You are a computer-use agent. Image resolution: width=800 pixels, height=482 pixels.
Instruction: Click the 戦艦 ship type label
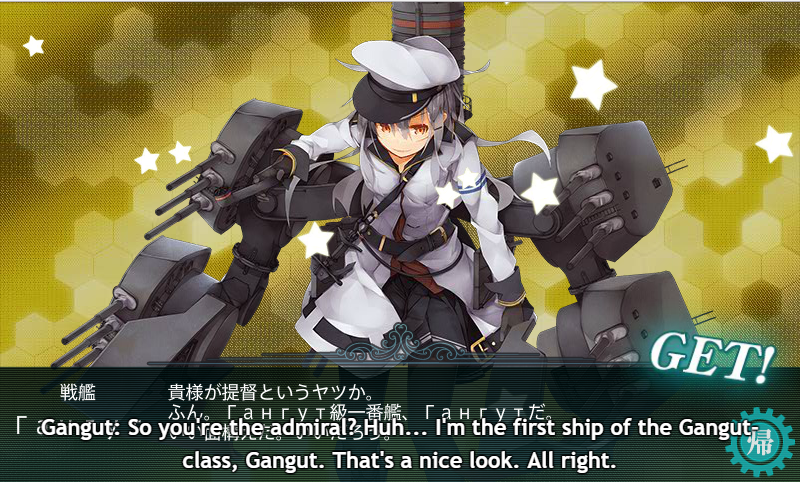click(x=78, y=392)
